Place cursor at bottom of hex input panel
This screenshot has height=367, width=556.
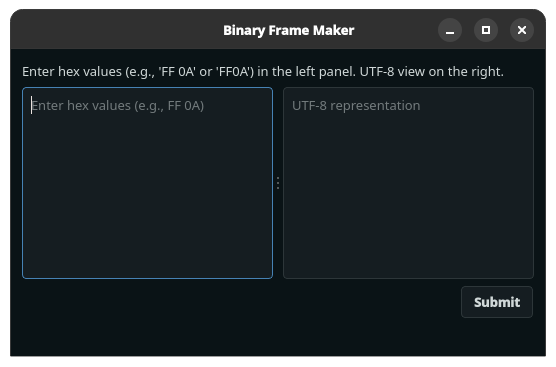click(148, 262)
